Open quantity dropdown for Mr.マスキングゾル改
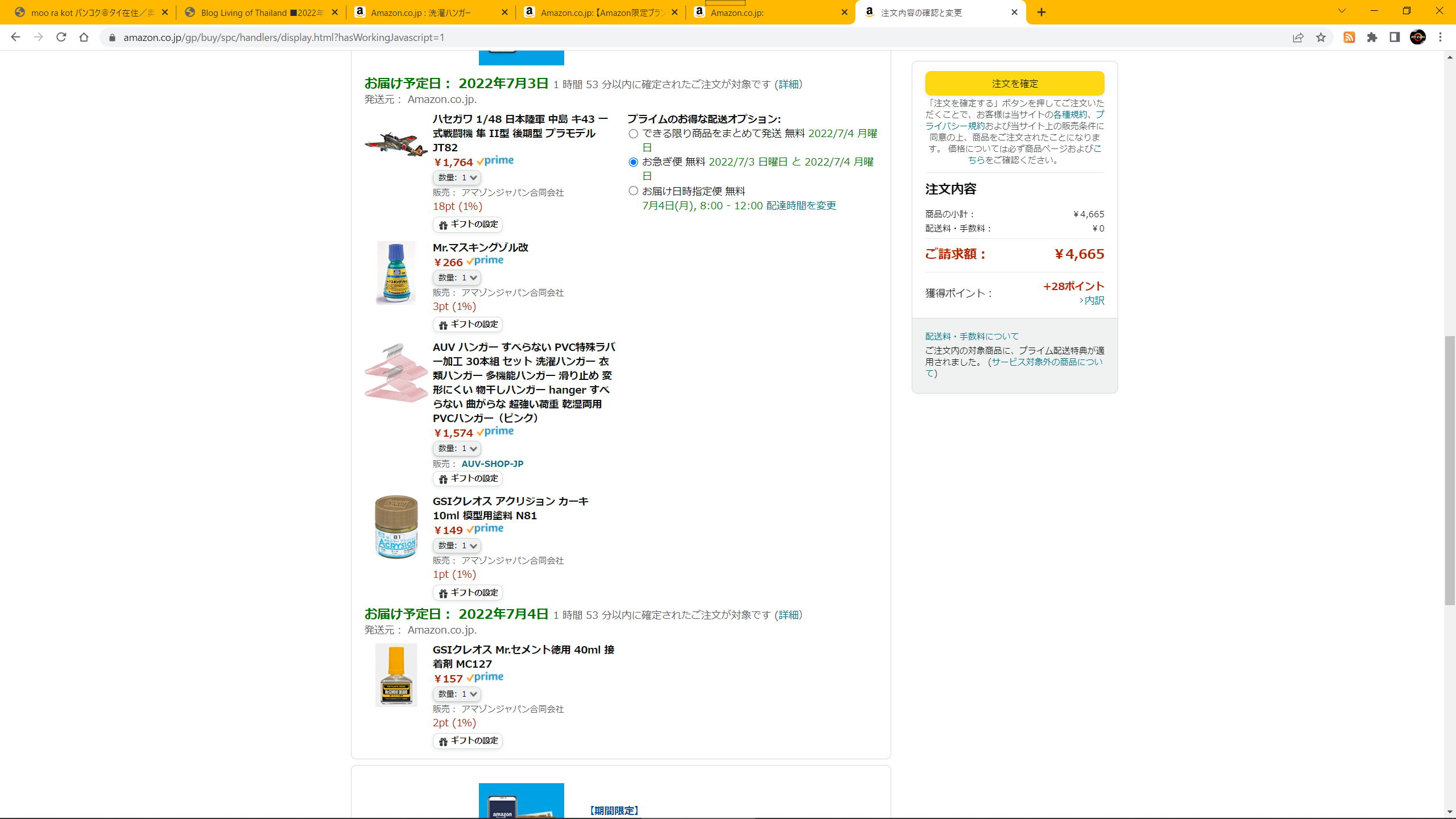 click(457, 278)
